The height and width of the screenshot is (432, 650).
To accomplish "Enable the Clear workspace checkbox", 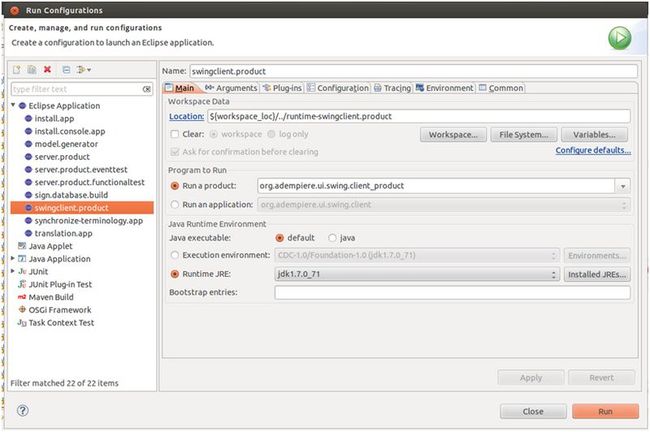I will click(175, 134).
